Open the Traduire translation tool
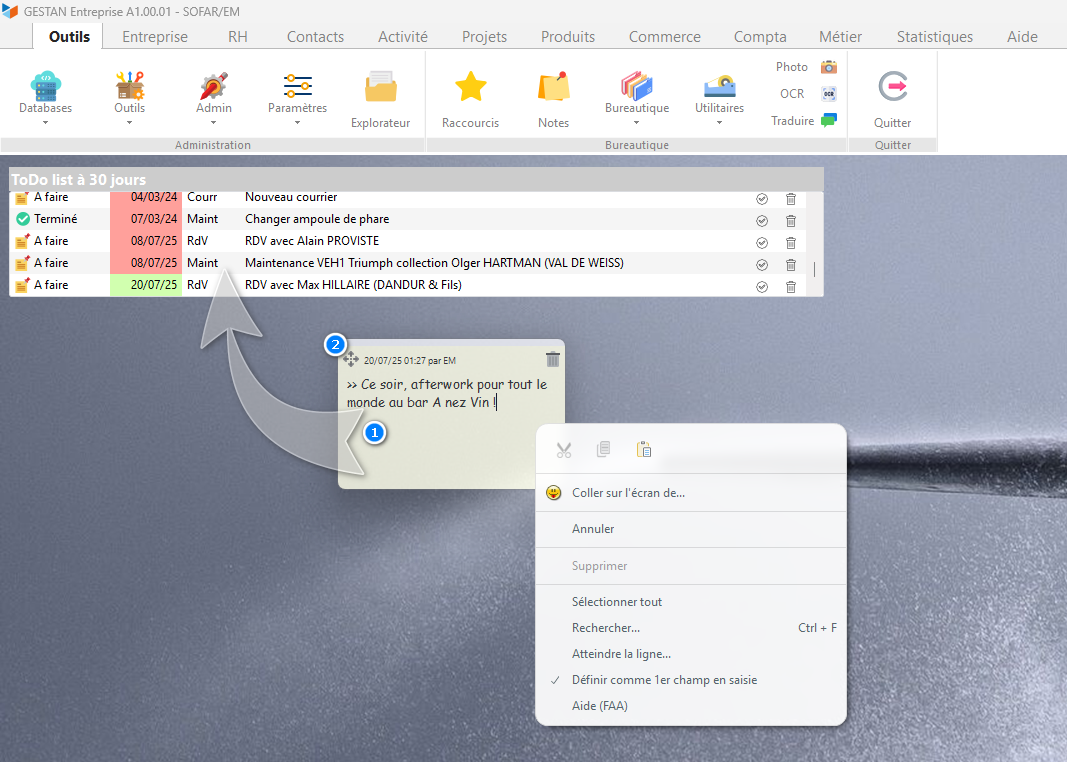Image resolution: width=1067 pixels, height=762 pixels. coord(828,121)
